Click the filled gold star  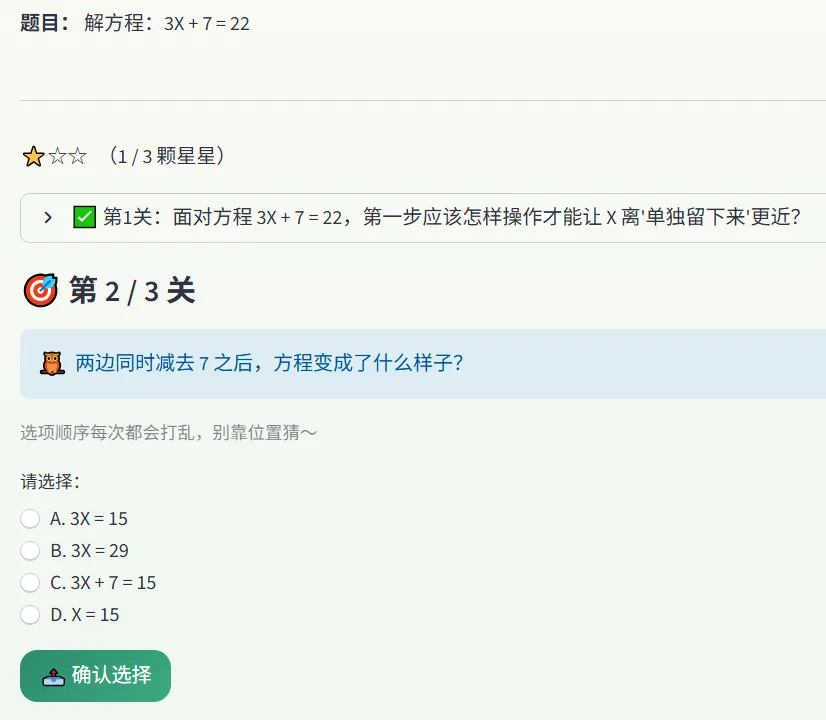[x=33, y=157]
